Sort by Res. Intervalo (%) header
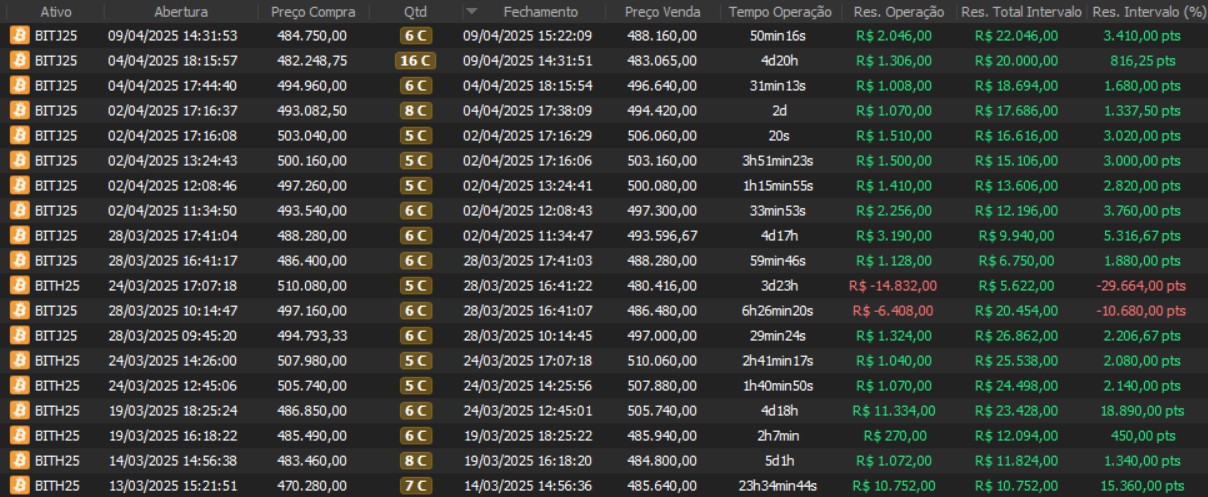Screen dimensions: 1208x497 (1148, 12)
